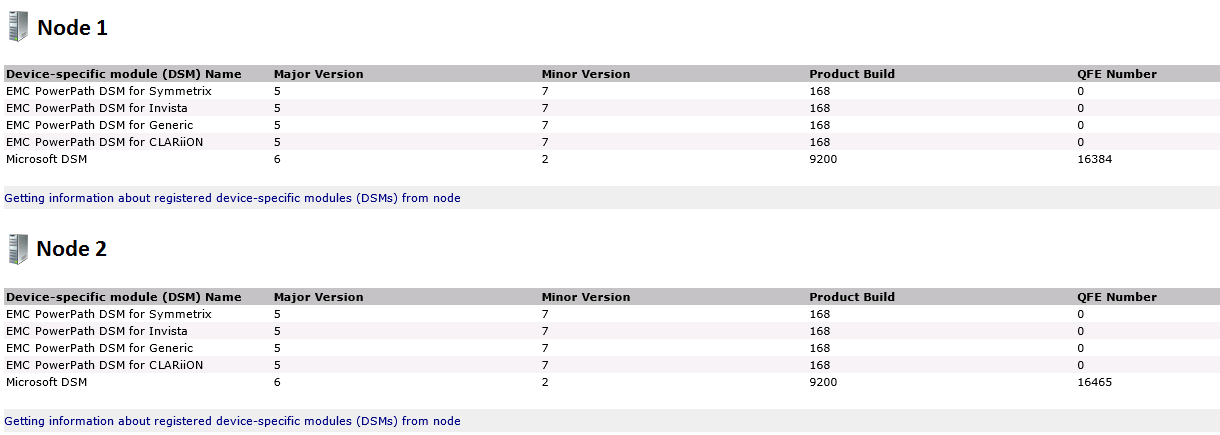Click product build 9200 in Node 1
The width and height of the screenshot is (1220, 435).
click(x=823, y=159)
